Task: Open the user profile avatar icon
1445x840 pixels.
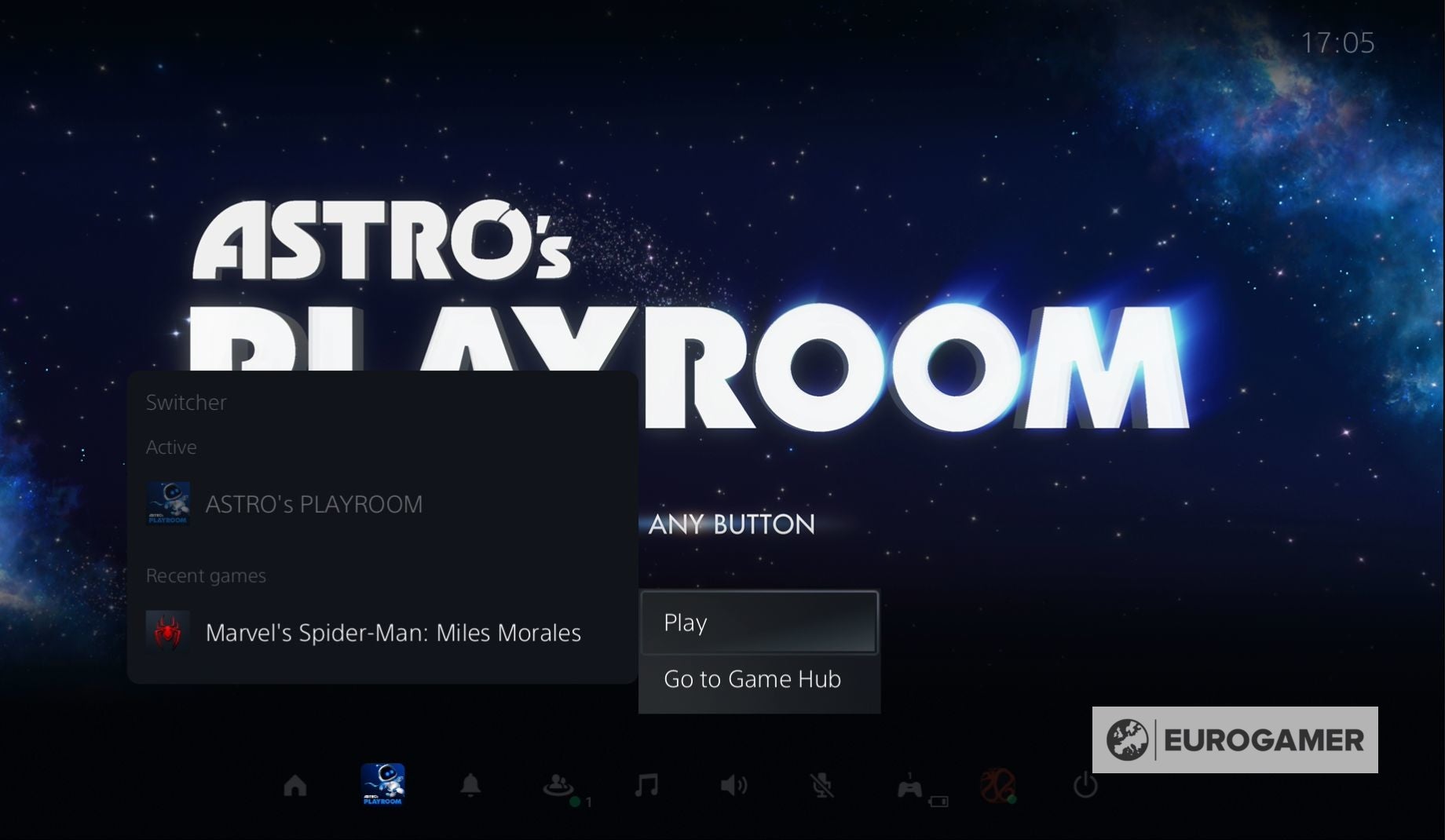Action: click(x=998, y=785)
